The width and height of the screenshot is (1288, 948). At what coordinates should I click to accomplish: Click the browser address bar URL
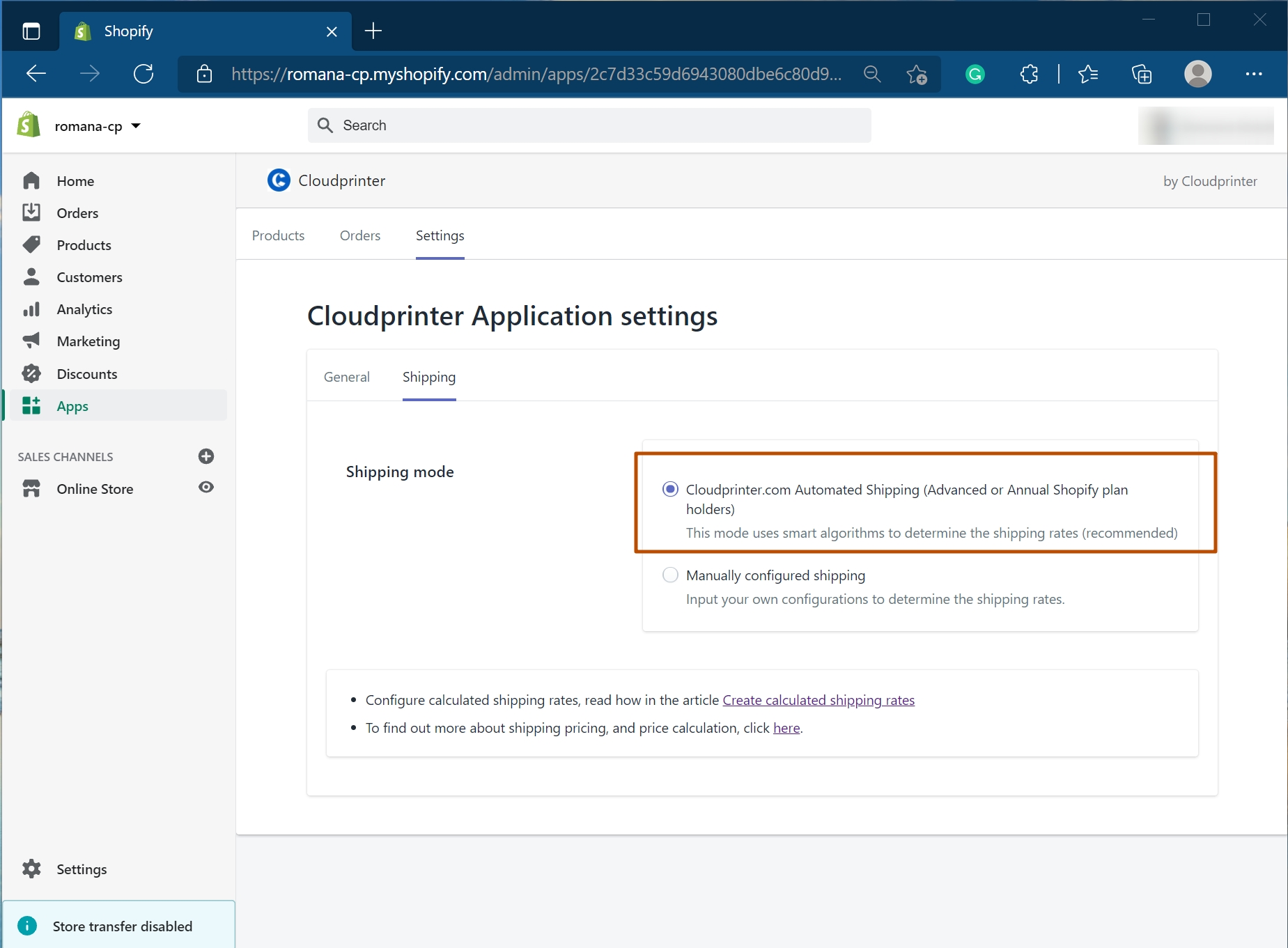[536, 74]
